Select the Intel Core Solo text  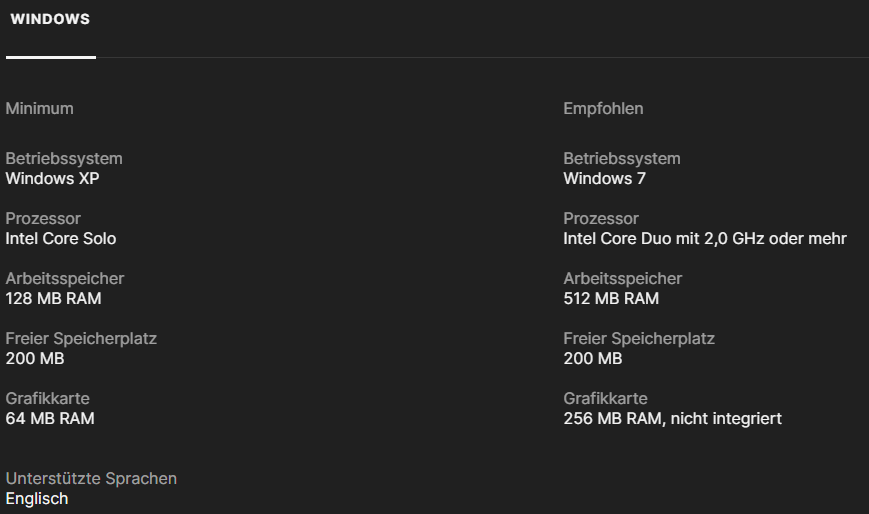61,239
